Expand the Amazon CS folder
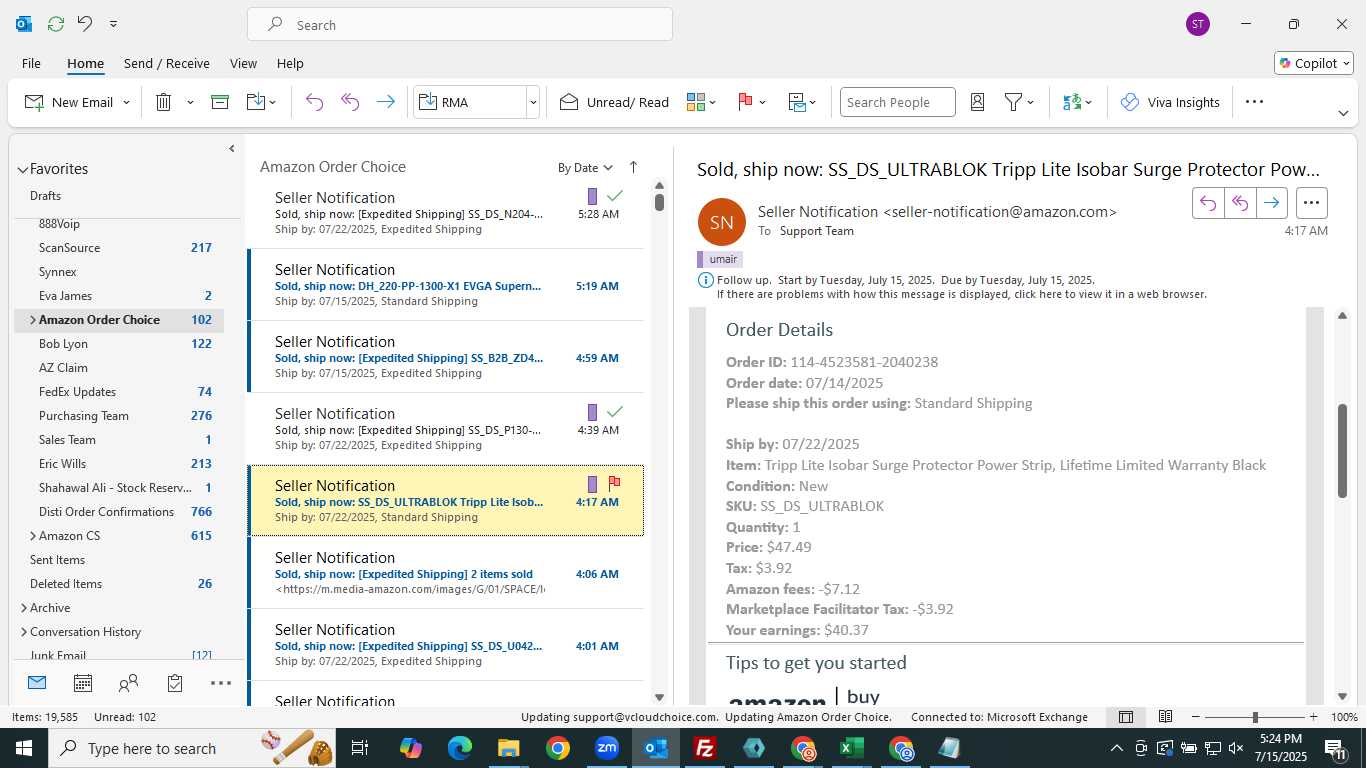The height and width of the screenshot is (768, 1366). pyautogui.click(x=33, y=536)
